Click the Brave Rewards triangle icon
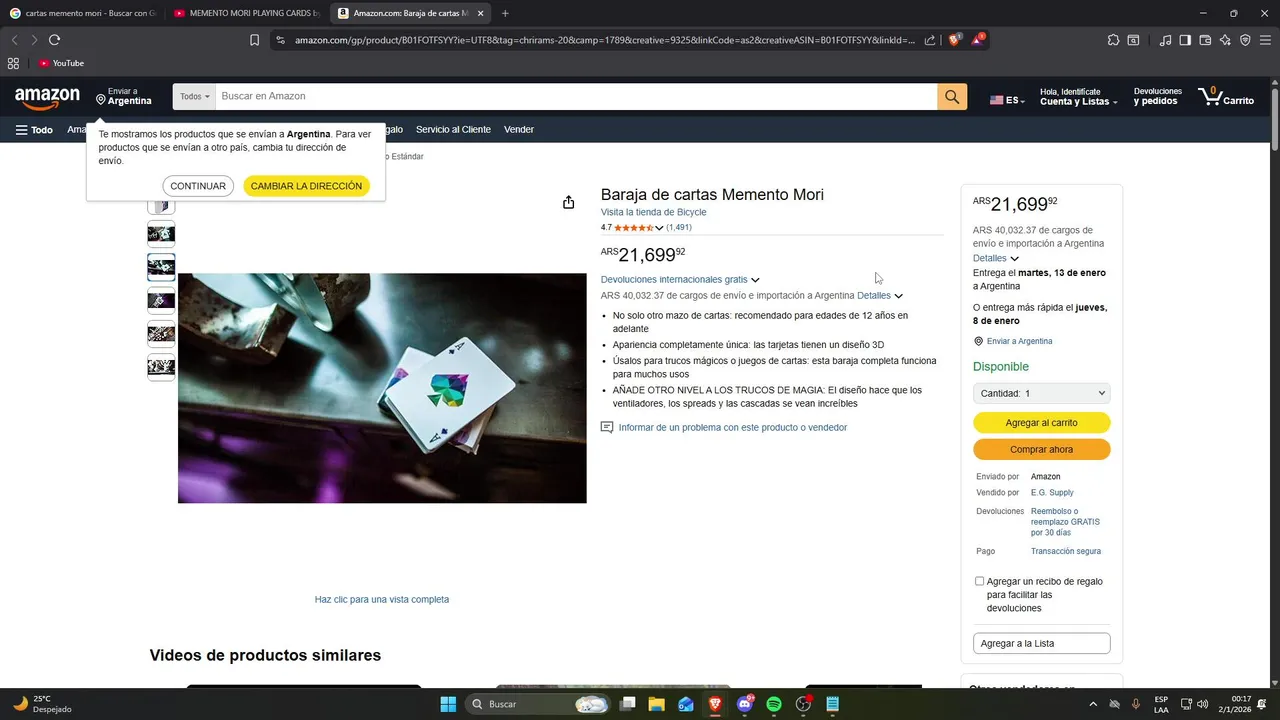Viewport: 1280px width, 720px height. 978,40
